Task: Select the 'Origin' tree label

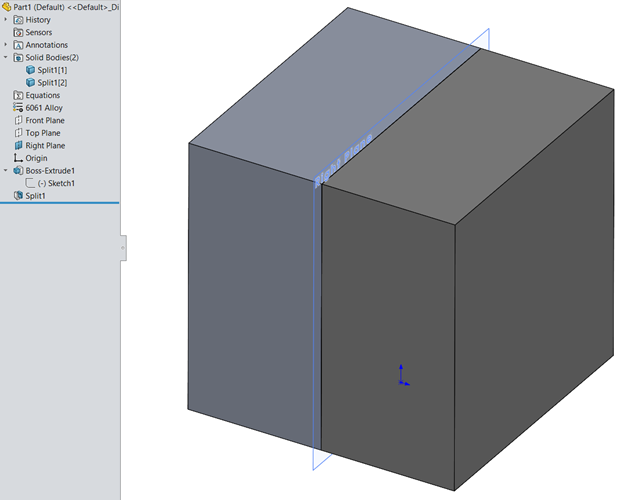Action: pos(36,158)
